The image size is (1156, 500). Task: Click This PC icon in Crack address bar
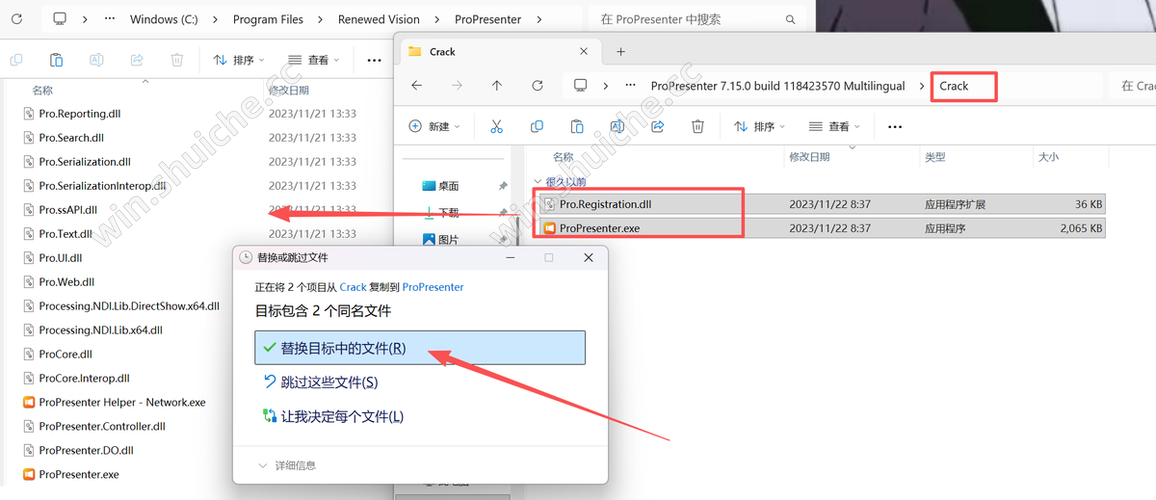(580, 86)
